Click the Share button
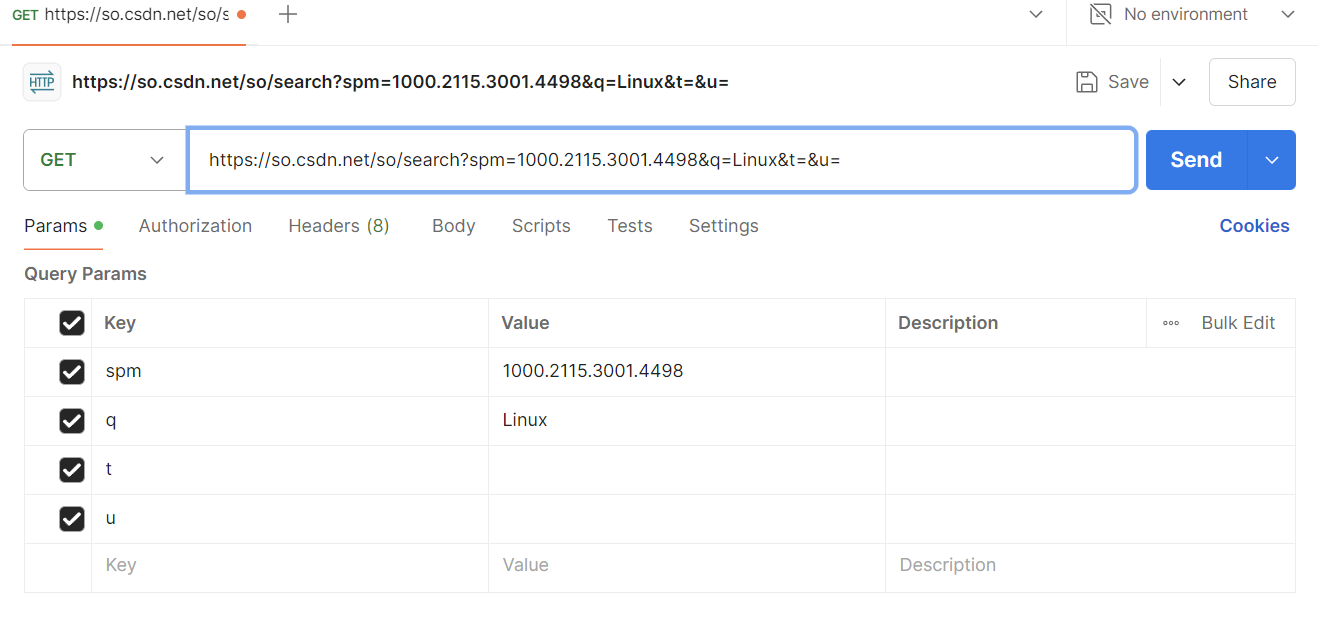This screenshot has height=636, width=1318. point(1252,82)
